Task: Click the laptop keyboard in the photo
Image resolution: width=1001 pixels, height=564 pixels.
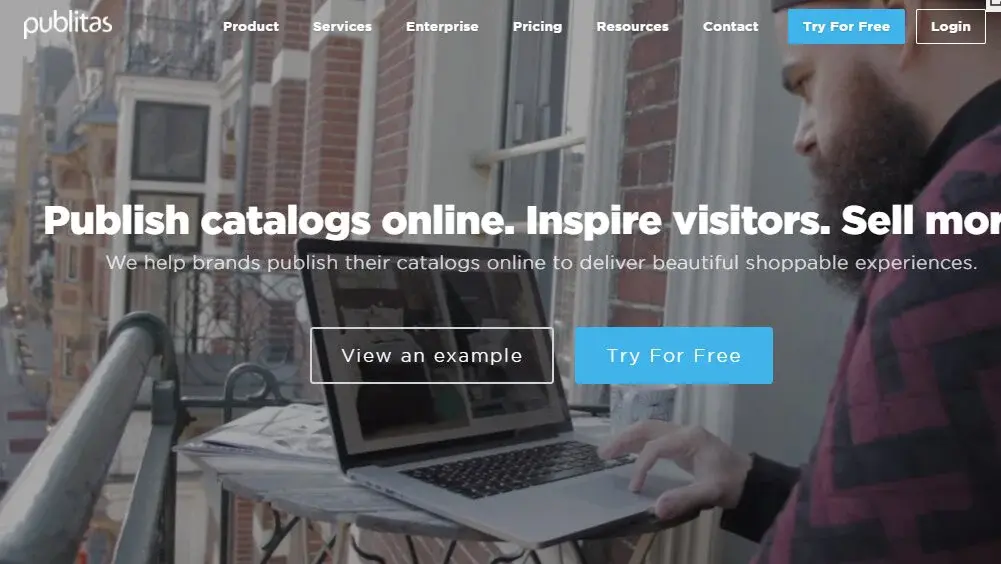Action: pyautogui.click(x=516, y=468)
